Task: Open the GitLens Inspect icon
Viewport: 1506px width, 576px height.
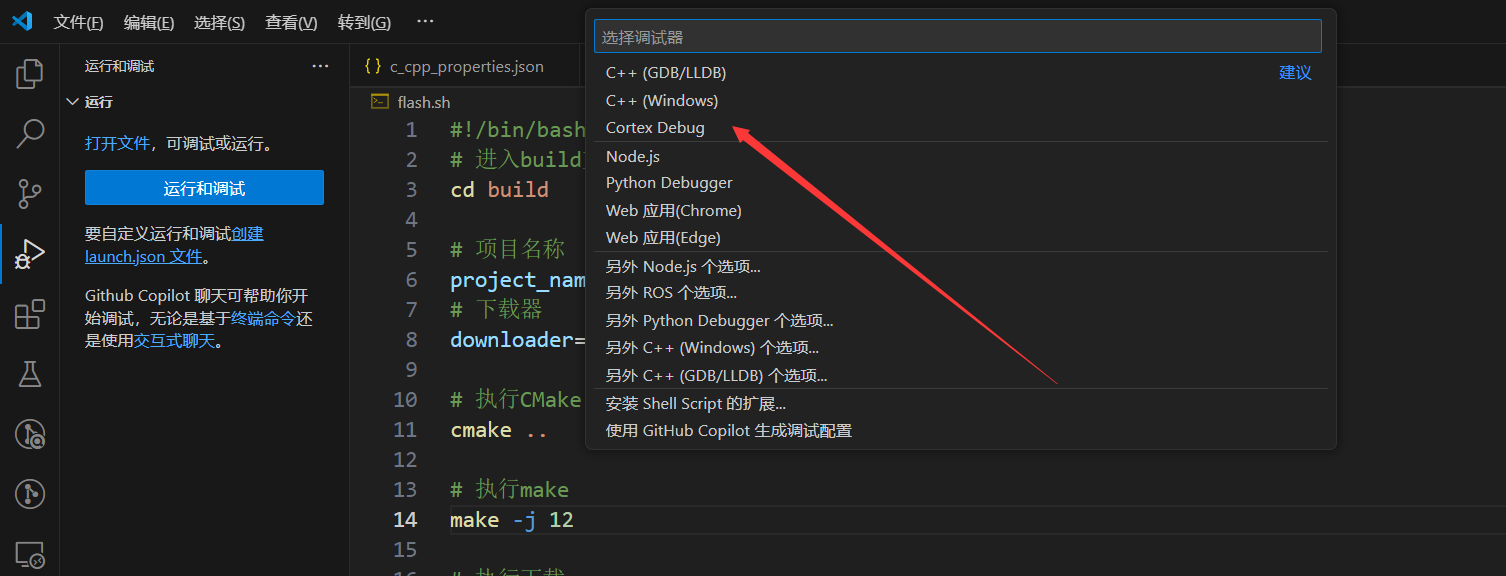Action: (x=30, y=434)
